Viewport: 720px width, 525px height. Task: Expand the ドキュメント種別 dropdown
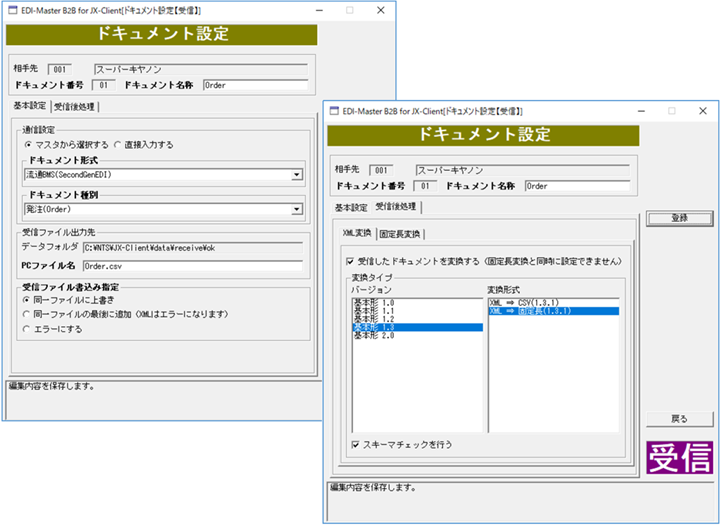pos(297,209)
